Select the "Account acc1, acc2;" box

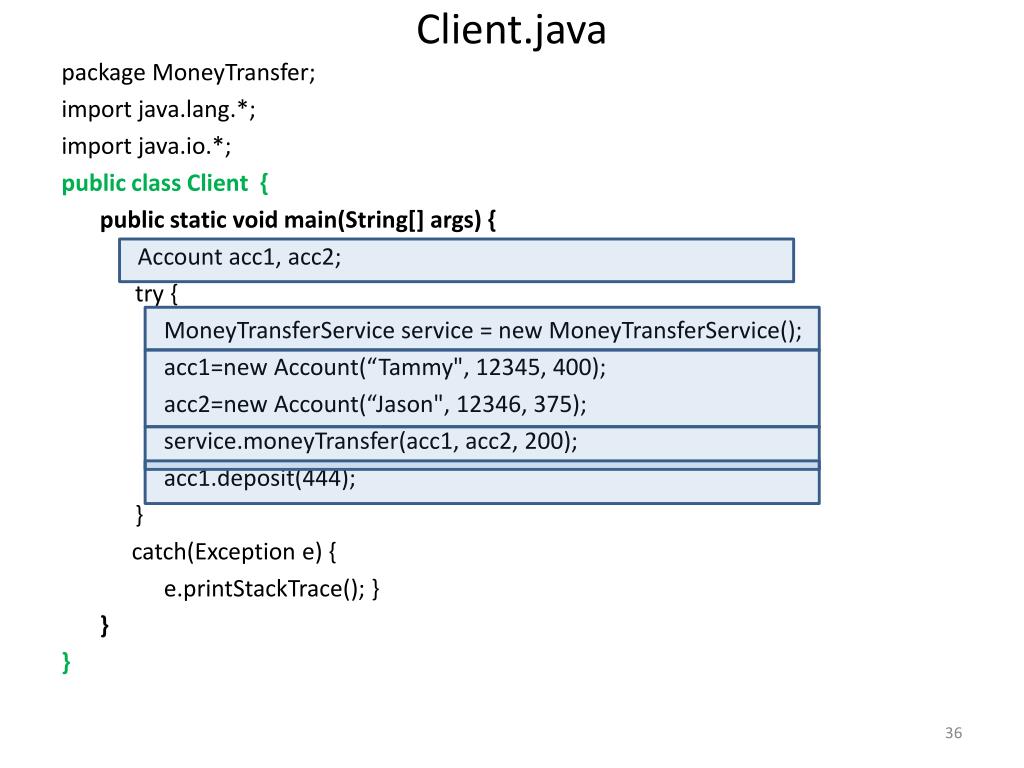tap(456, 260)
